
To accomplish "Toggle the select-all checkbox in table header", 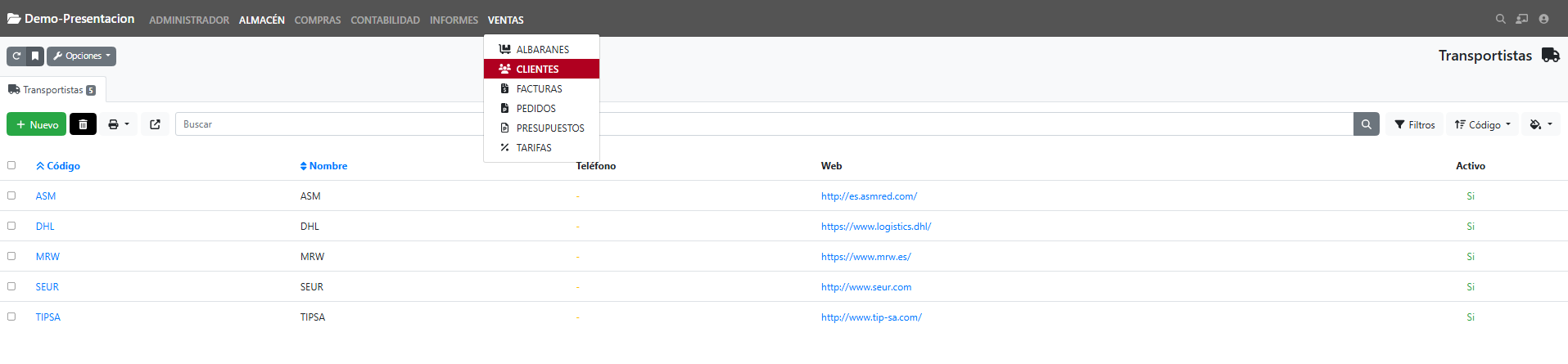I will tap(11, 165).
